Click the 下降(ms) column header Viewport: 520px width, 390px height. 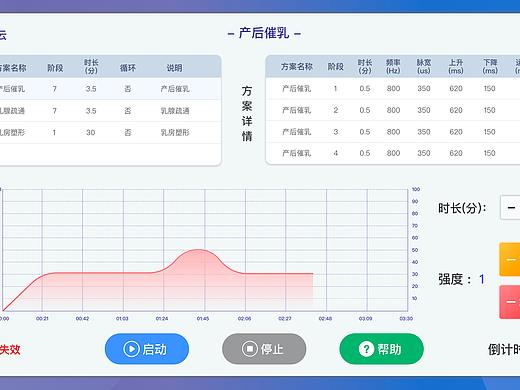pos(490,66)
